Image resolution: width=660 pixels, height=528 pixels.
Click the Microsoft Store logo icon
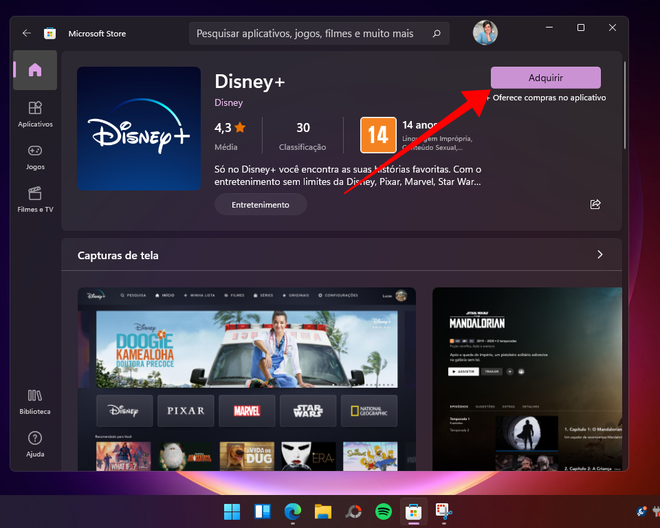[50, 33]
